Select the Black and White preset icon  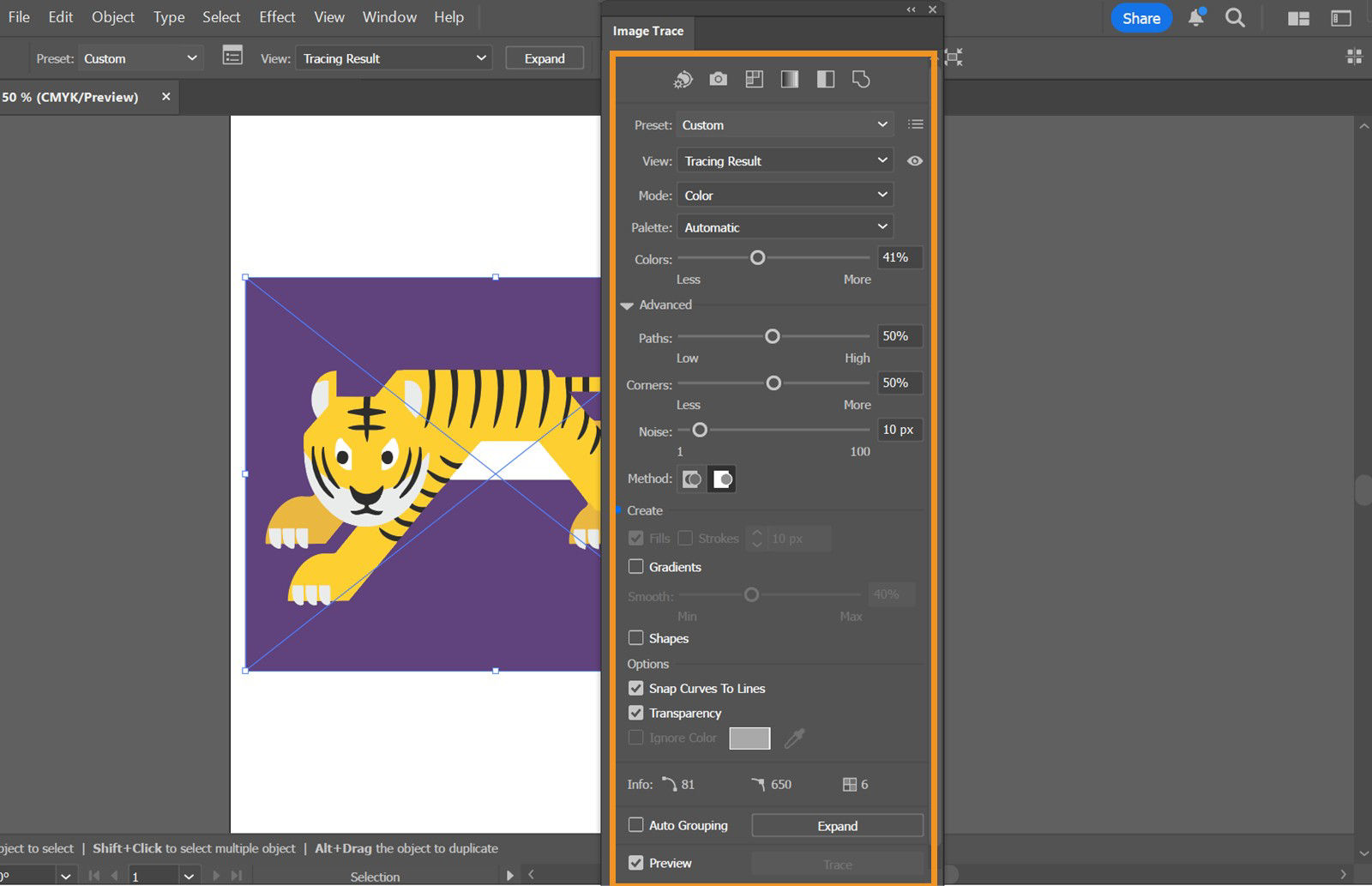click(826, 79)
